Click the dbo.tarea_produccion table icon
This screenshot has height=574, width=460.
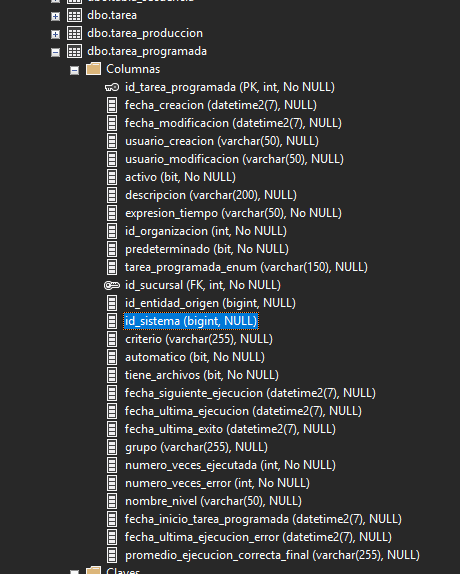click(x=74, y=33)
